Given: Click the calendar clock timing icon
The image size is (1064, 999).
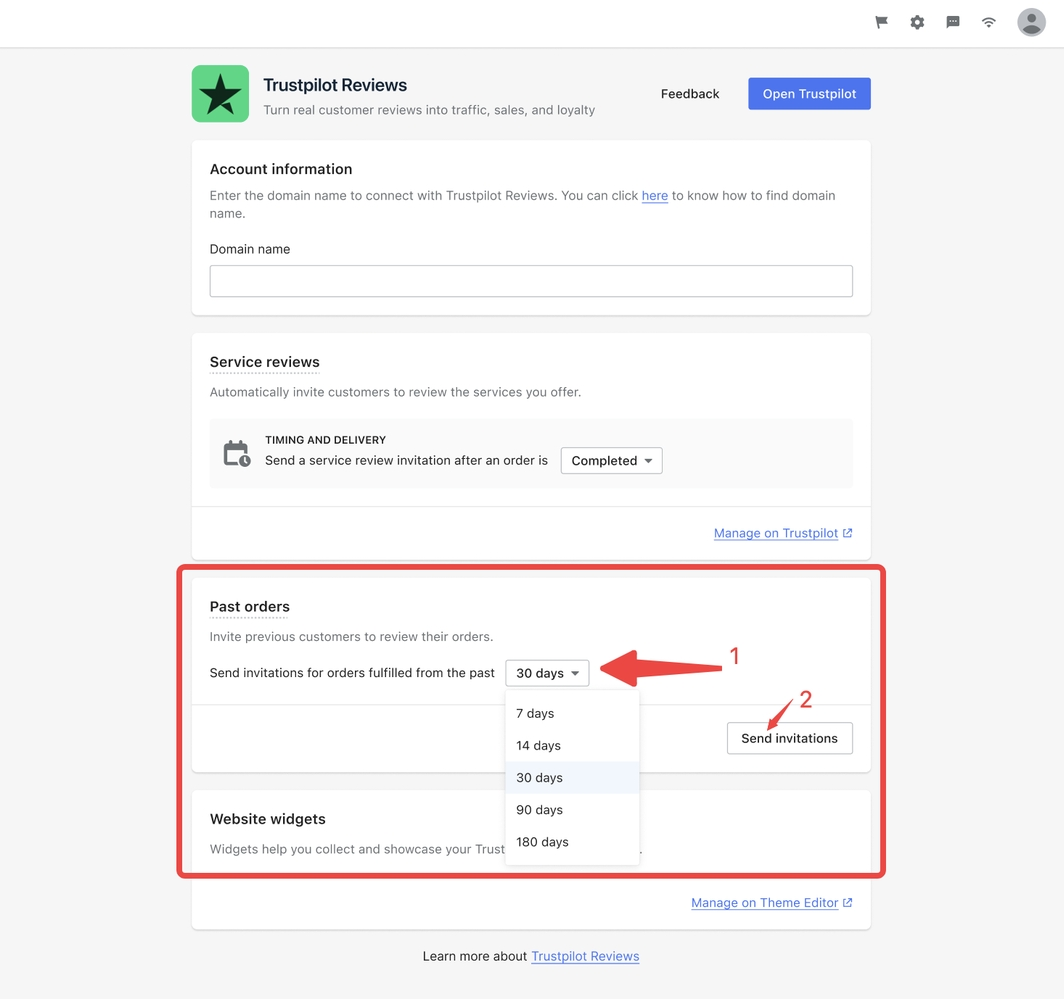Looking at the screenshot, I should tap(237, 453).
